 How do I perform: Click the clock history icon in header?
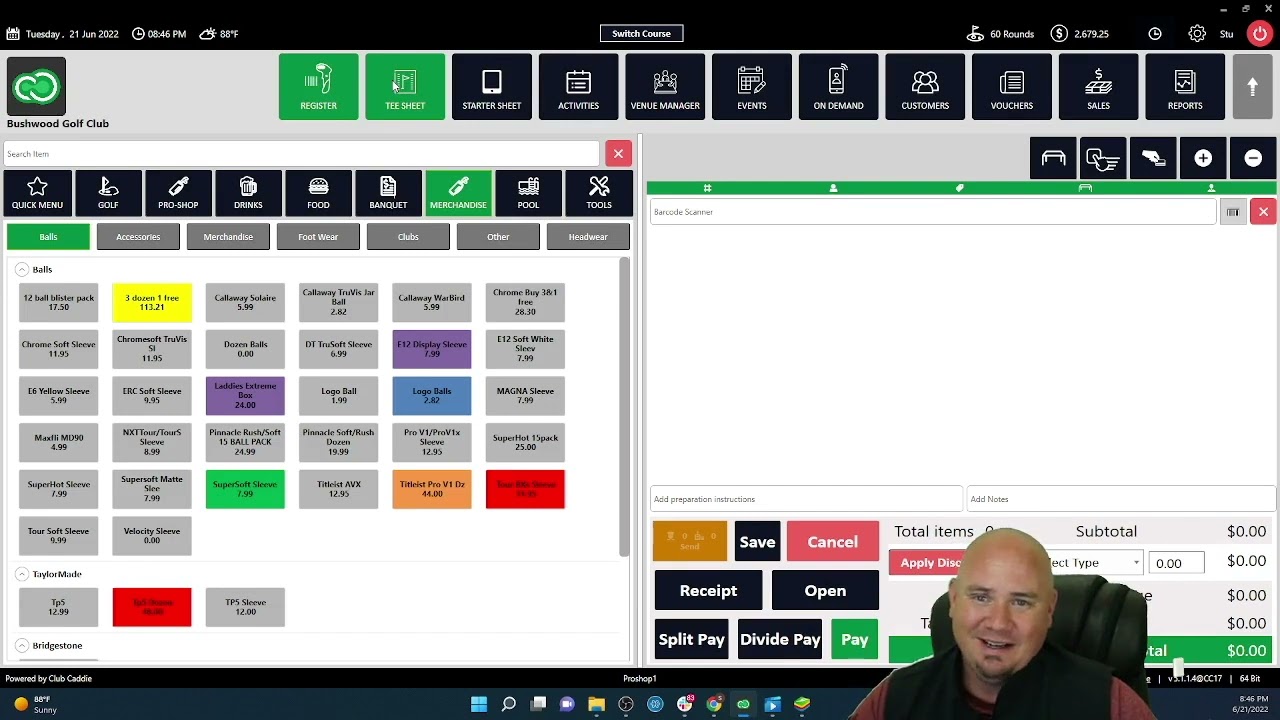(x=1155, y=34)
